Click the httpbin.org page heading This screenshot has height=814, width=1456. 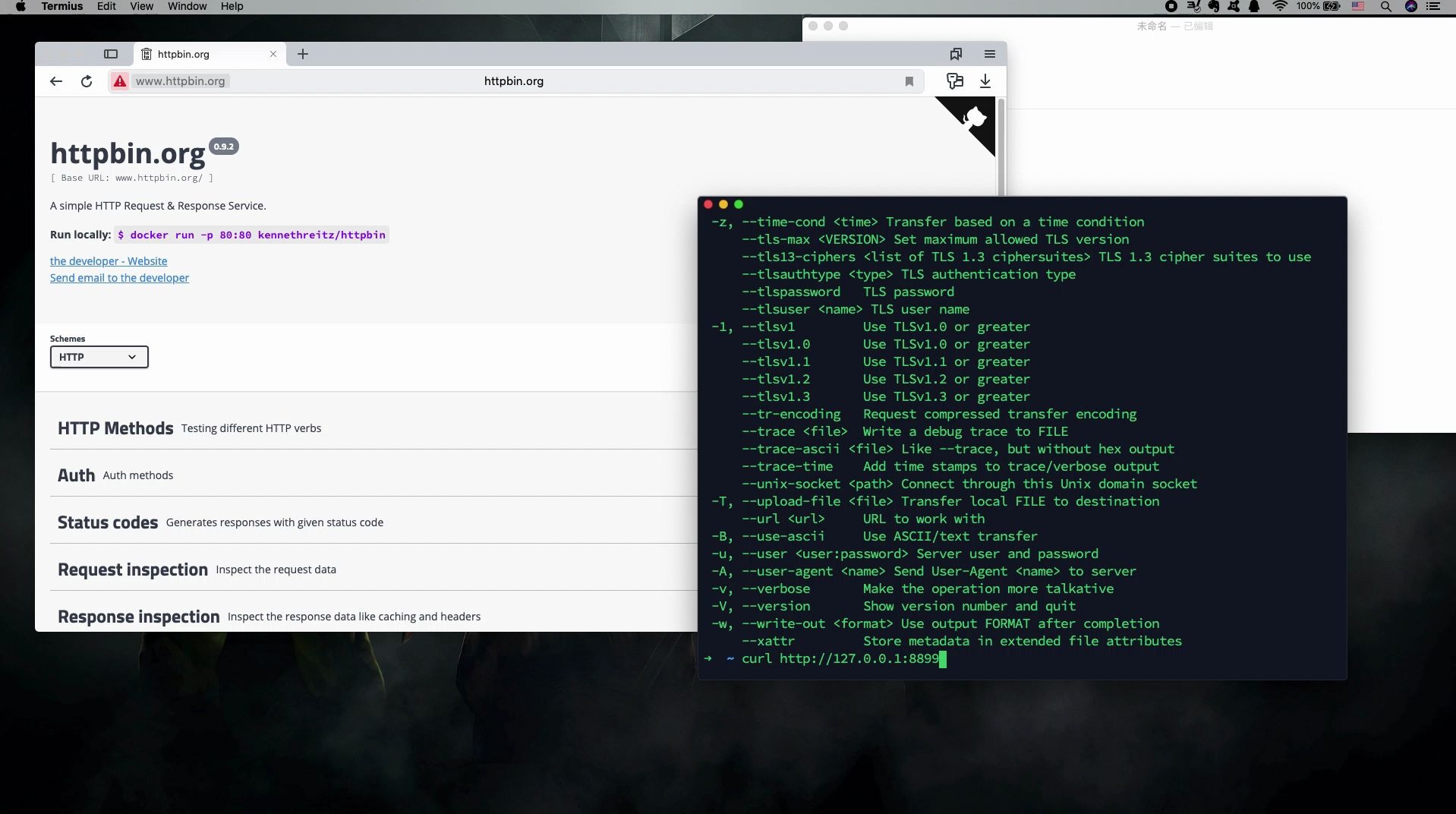coord(128,153)
